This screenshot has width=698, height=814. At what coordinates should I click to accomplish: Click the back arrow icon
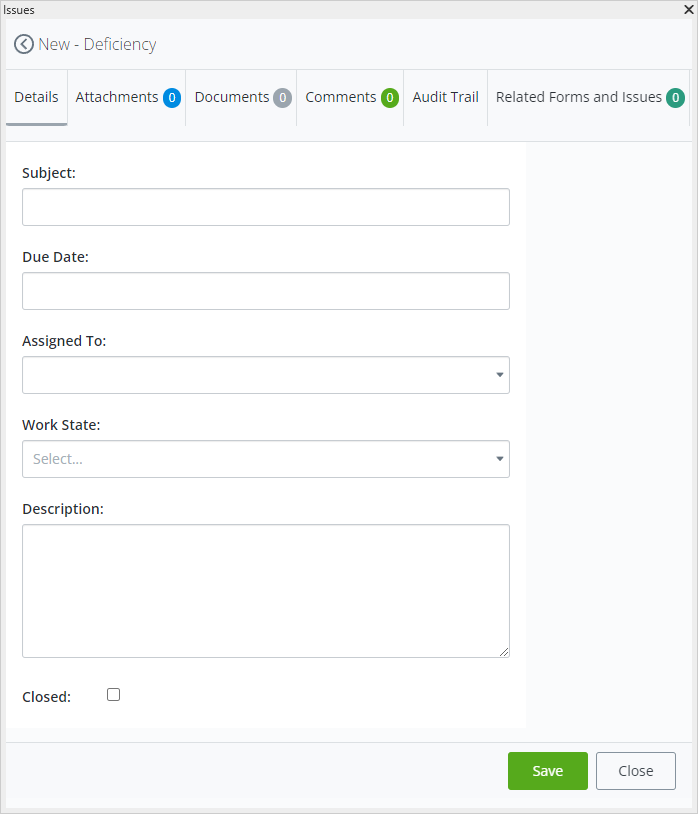click(x=24, y=44)
